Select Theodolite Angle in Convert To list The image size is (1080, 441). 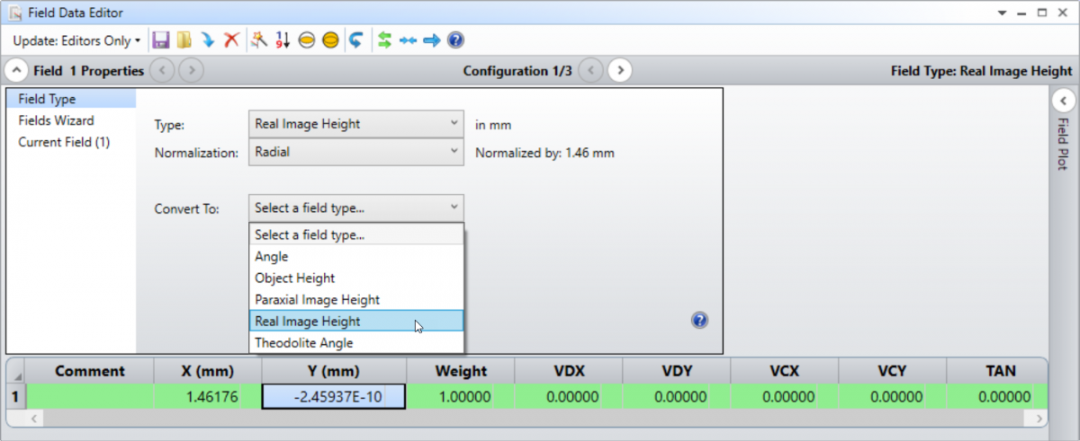303,343
